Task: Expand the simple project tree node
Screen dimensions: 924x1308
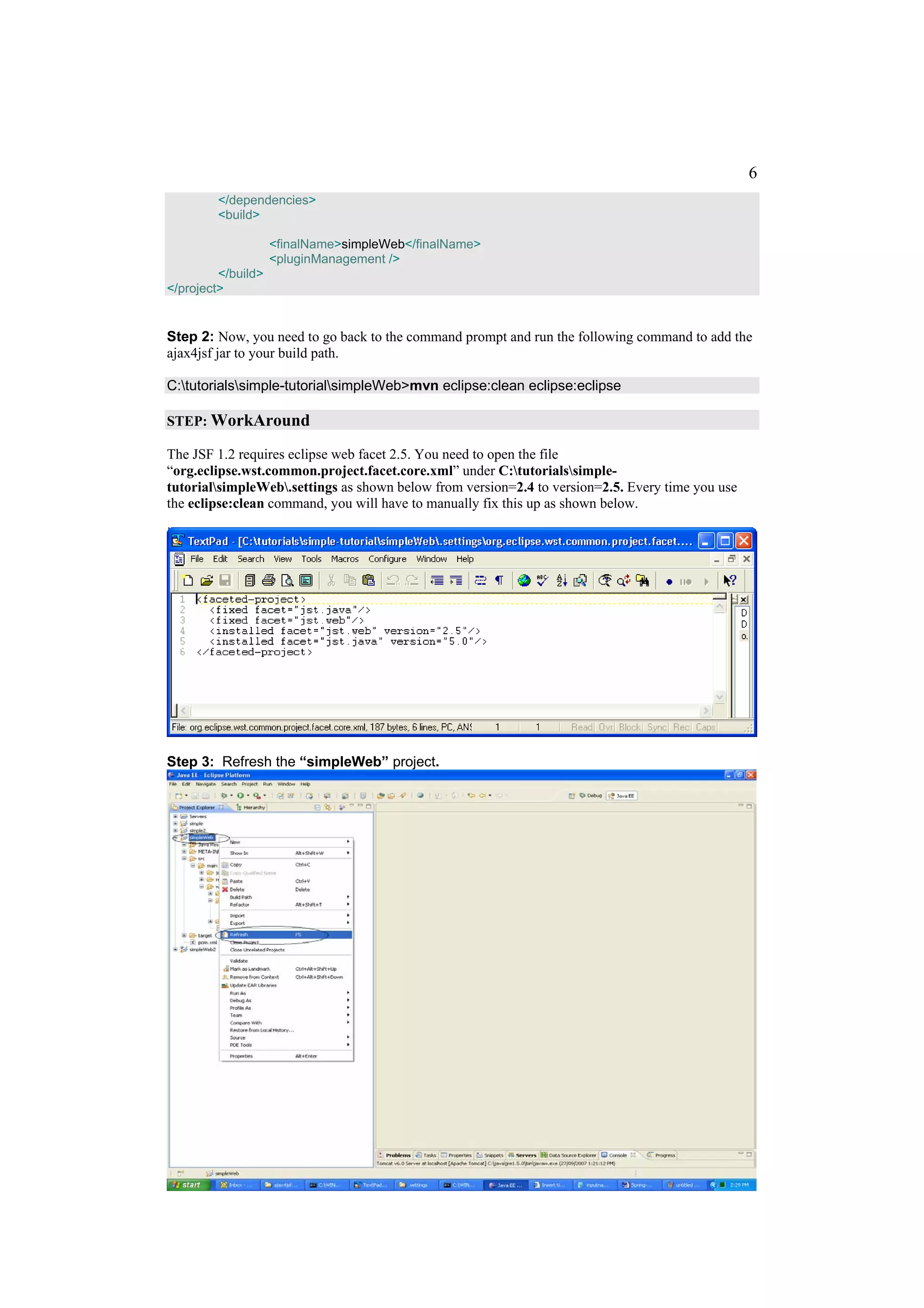Action: pos(176,824)
